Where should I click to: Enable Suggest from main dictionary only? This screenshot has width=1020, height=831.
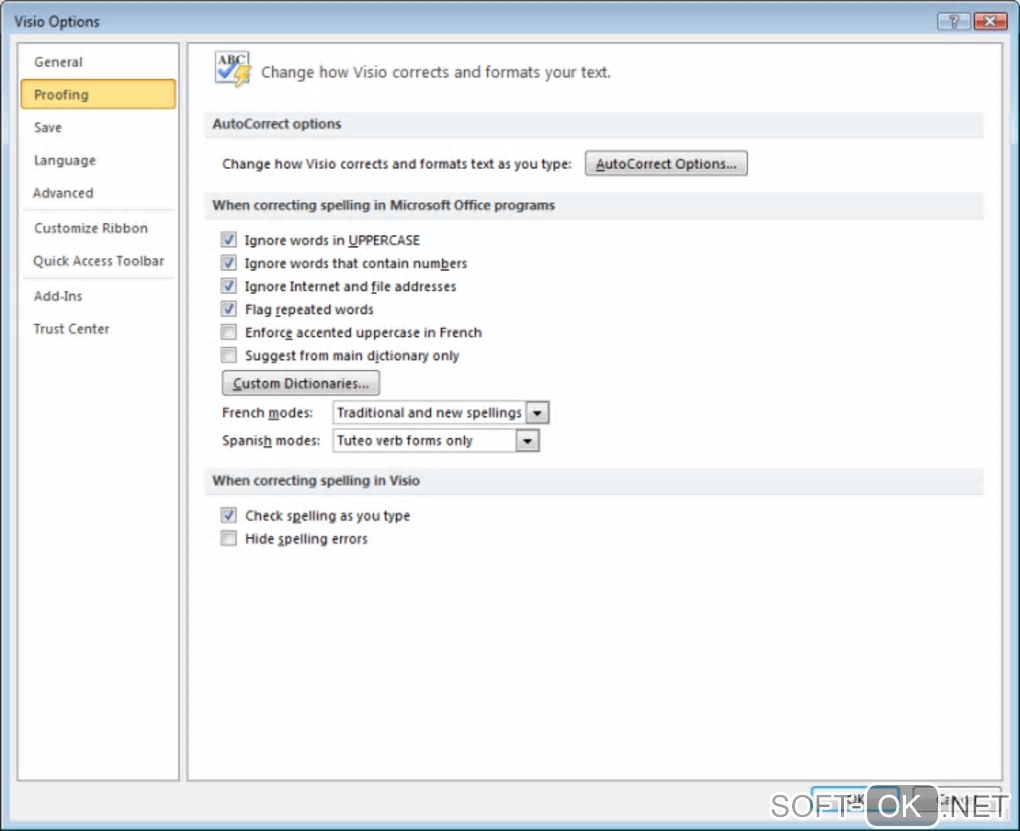pos(228,355)
